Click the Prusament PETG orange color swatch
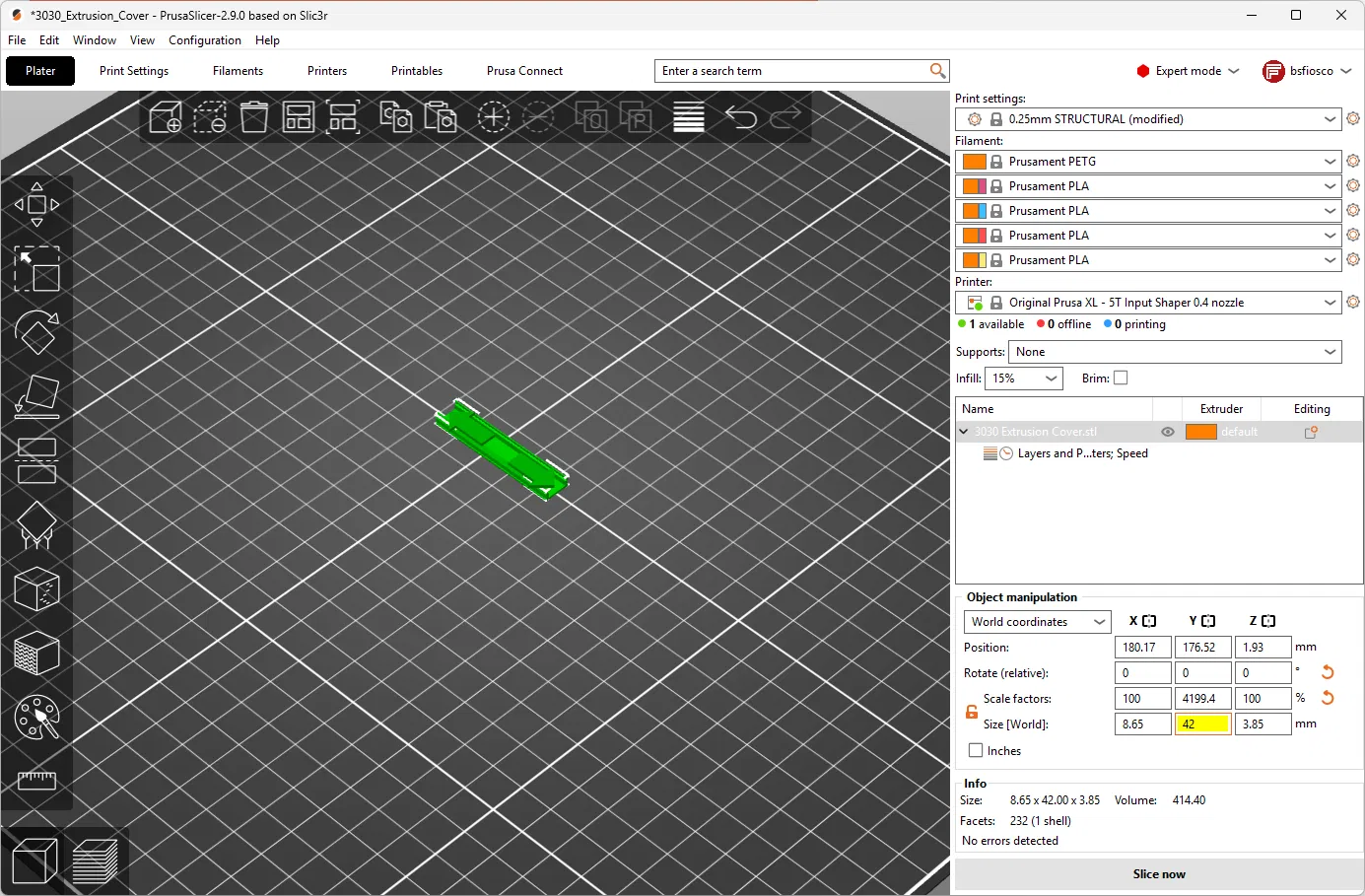The height and width of the screenshot is (896, 1365). point(975,161)
